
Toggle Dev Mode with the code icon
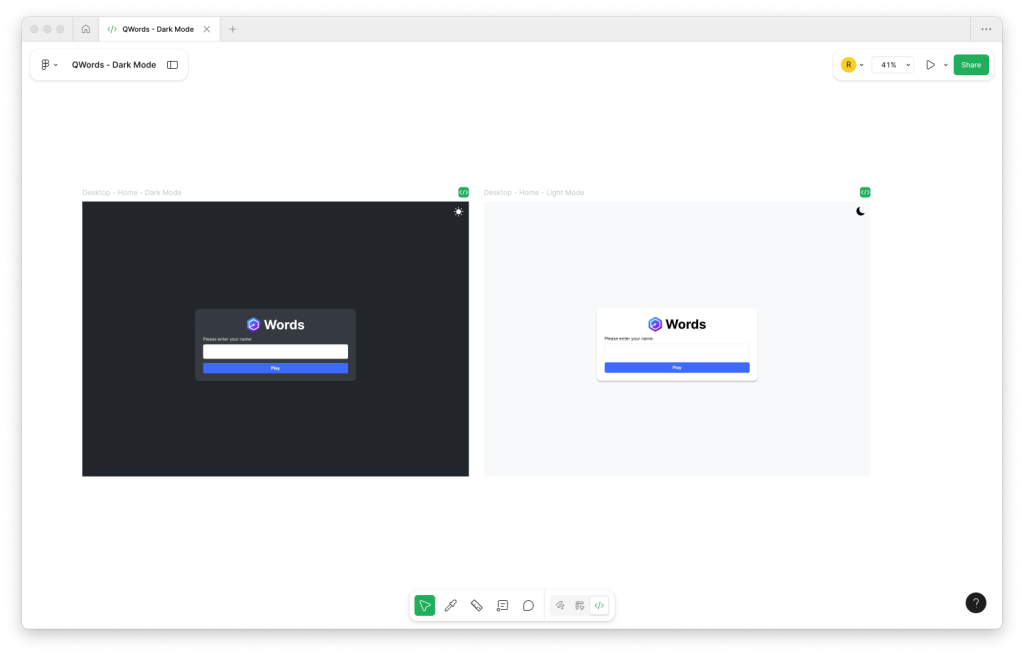pyautogui.click(x=599, y=605)
